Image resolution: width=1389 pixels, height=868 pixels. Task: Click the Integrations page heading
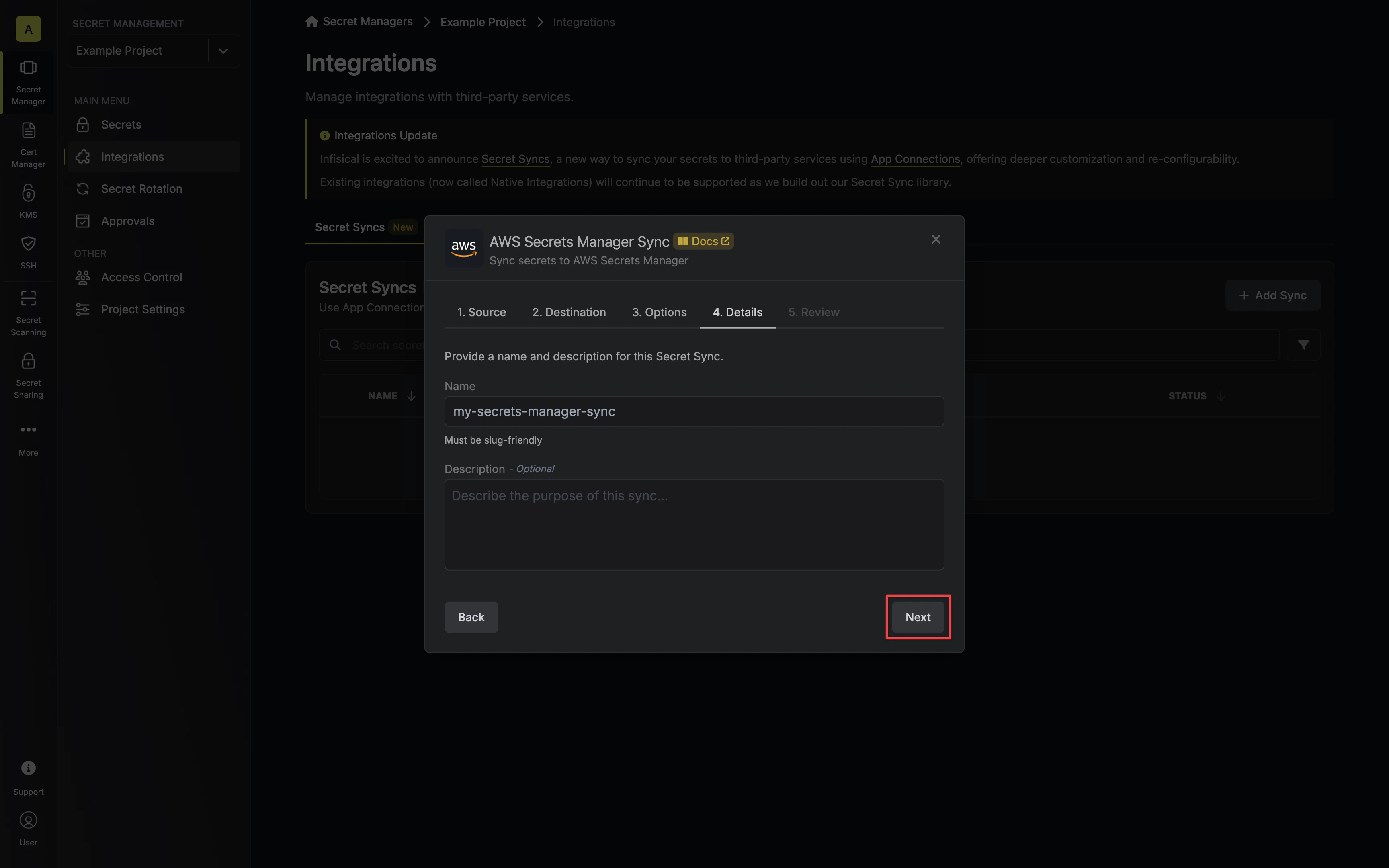(x=371, y=63)
